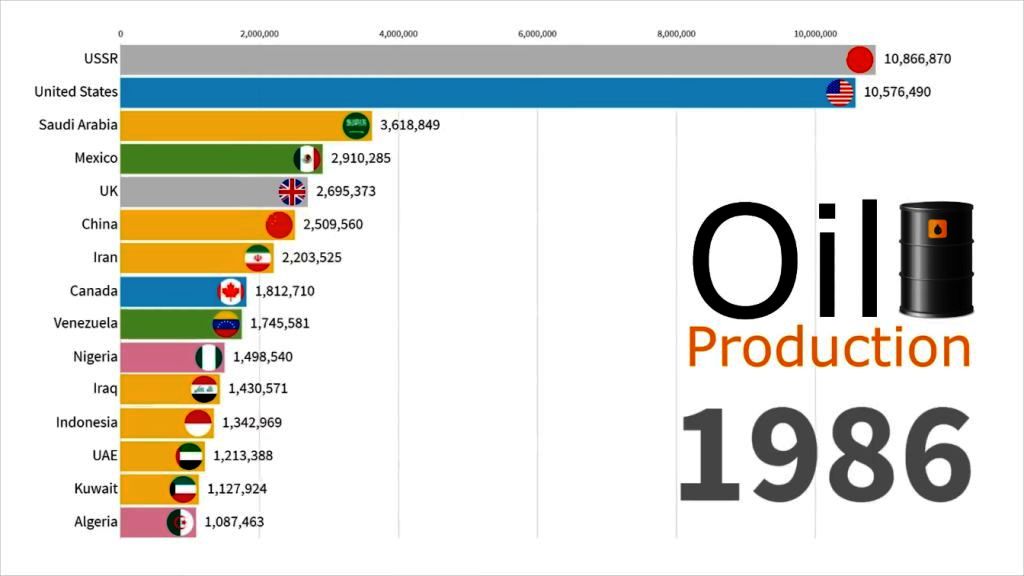Select the Iraq flag icon
The image size is (1024, 576).
point(204,389)
